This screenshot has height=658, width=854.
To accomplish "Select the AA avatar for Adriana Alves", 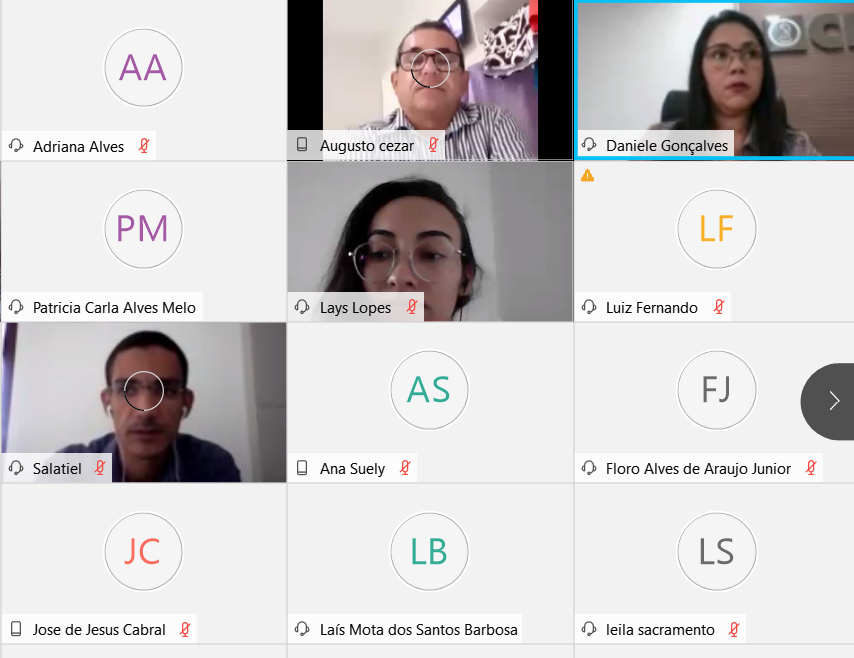I will pyautogui.click(x=143, y=68).
